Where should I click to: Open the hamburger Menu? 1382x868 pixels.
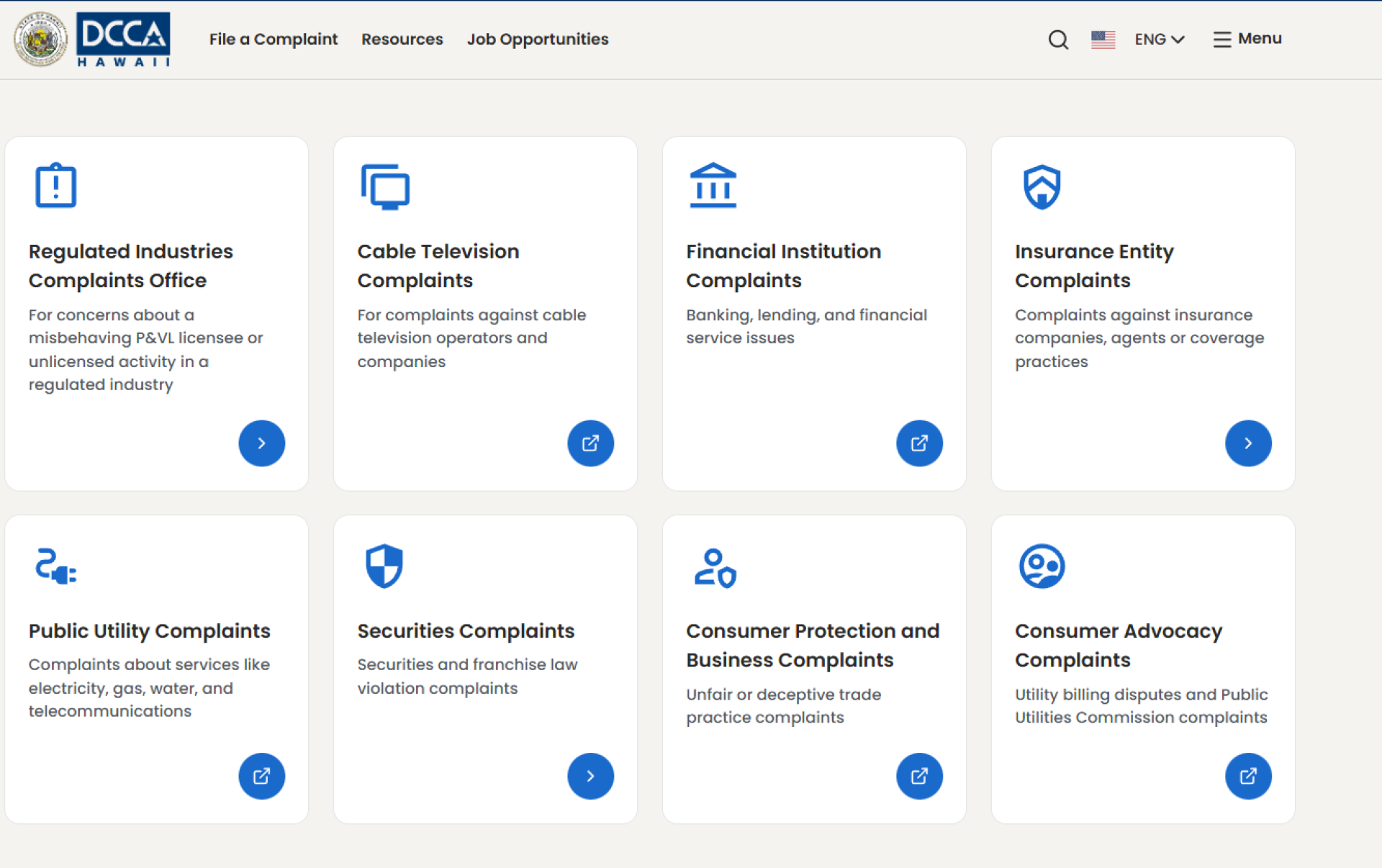tap(1247, 39)
